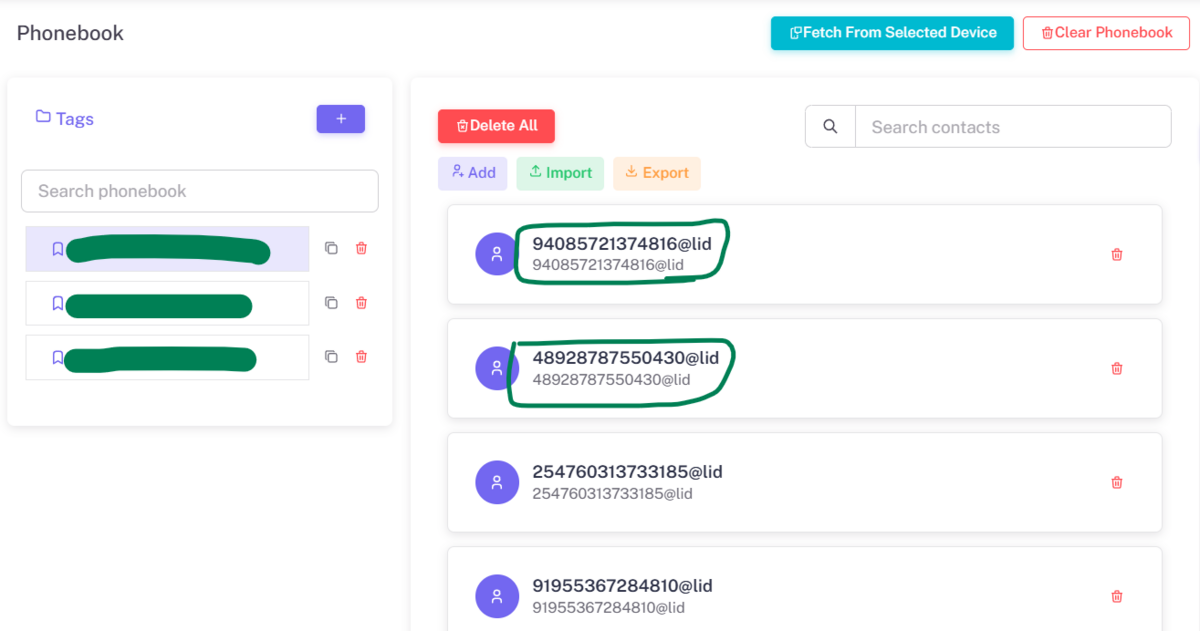Delete the first tag with red trash icon
Screen dimensions: 1200x631
coord(362,248)
